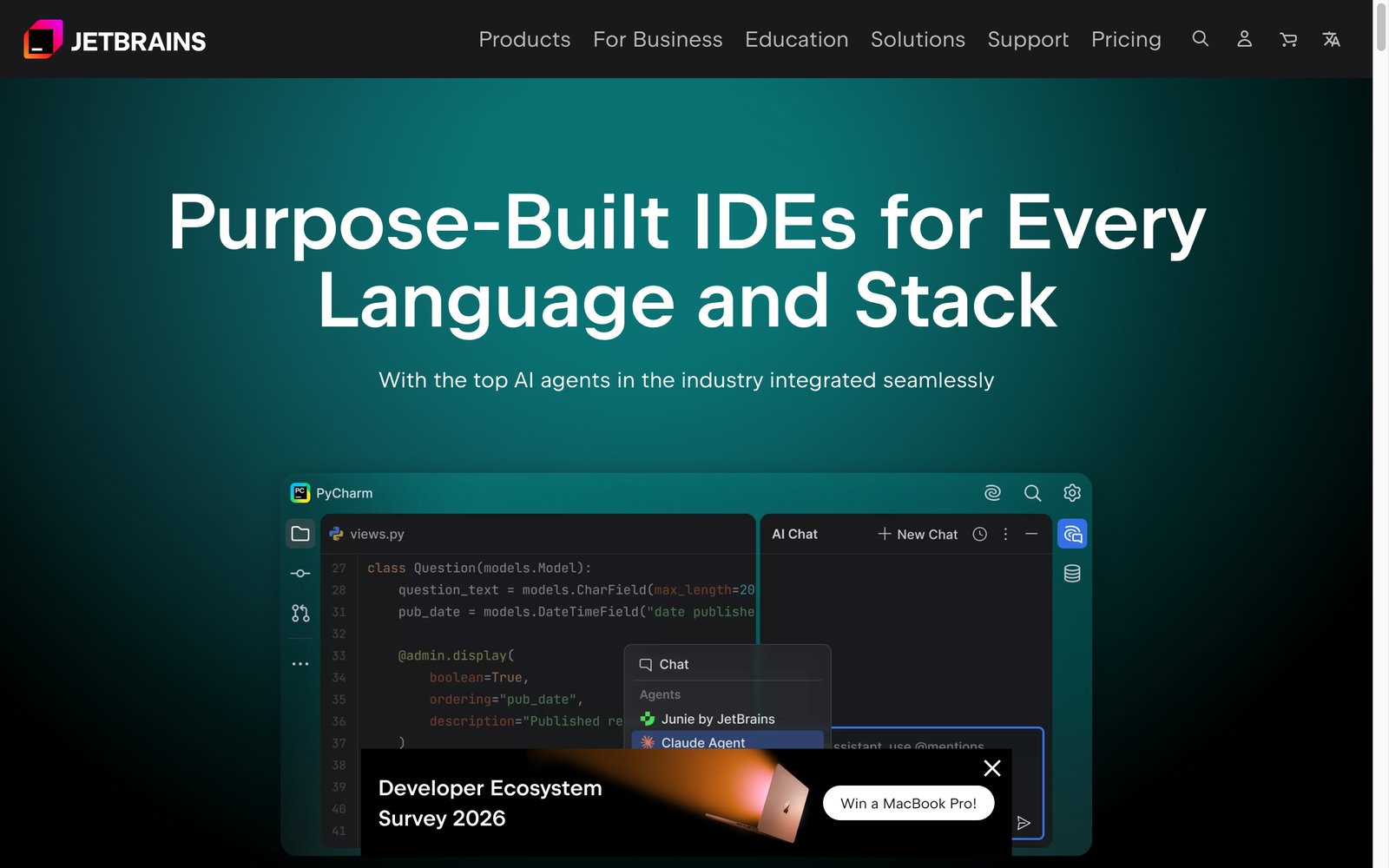Open the Pull Requests tool icon
The image size is (1389, 868).
click(300, 613)
